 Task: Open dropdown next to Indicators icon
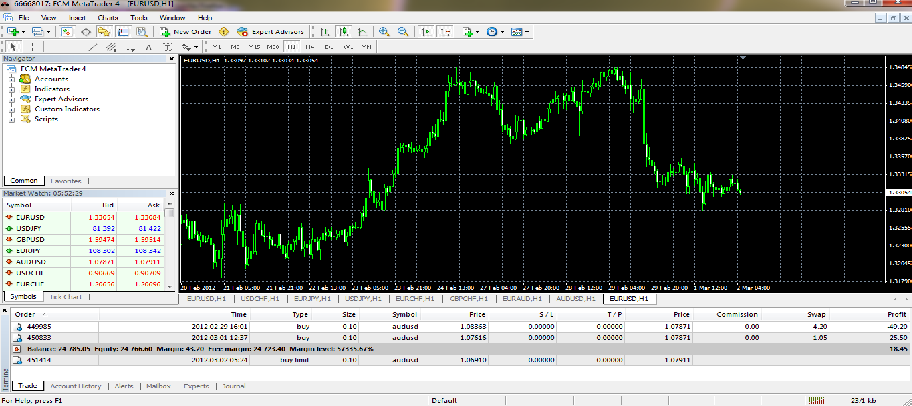click(478, 31)
